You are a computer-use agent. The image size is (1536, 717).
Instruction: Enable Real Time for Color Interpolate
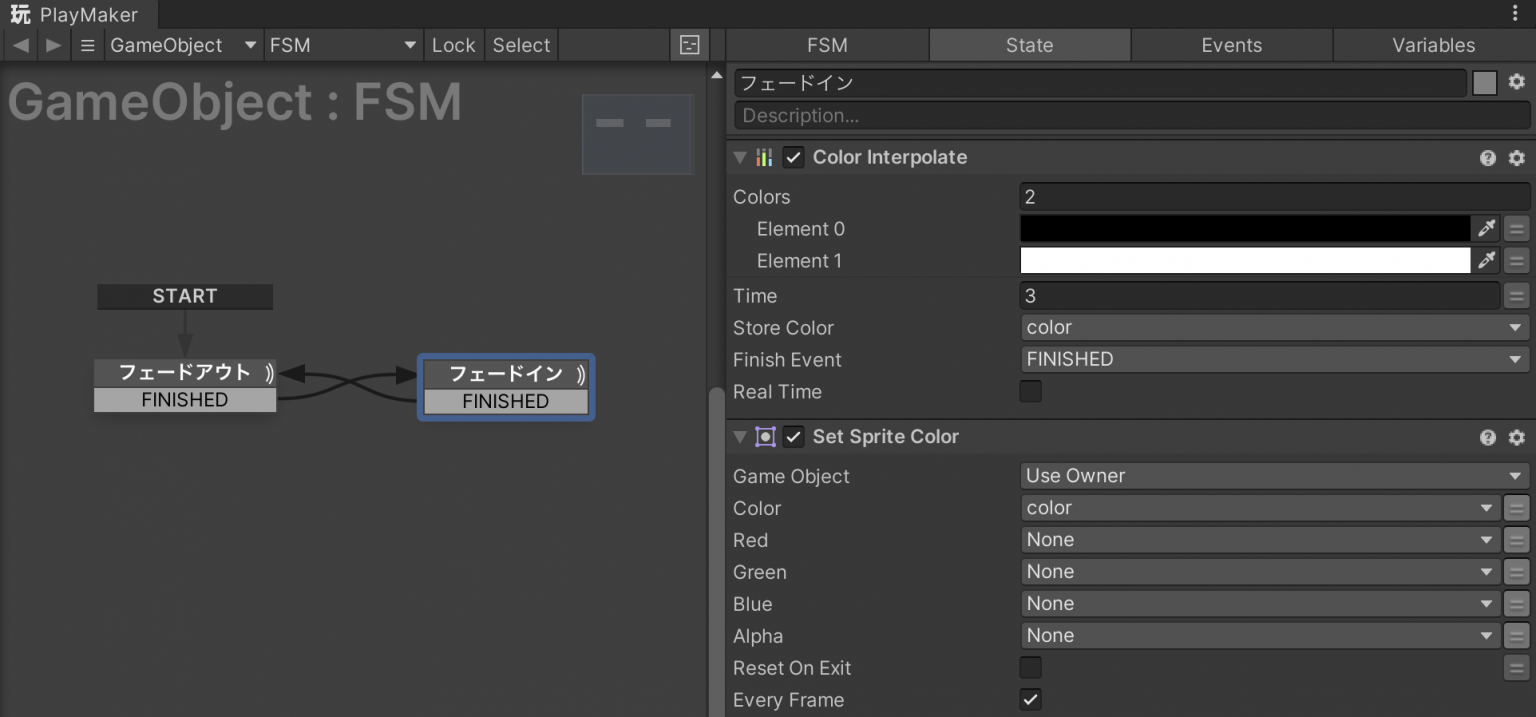pyautogui.click(x=1030, y=391)
